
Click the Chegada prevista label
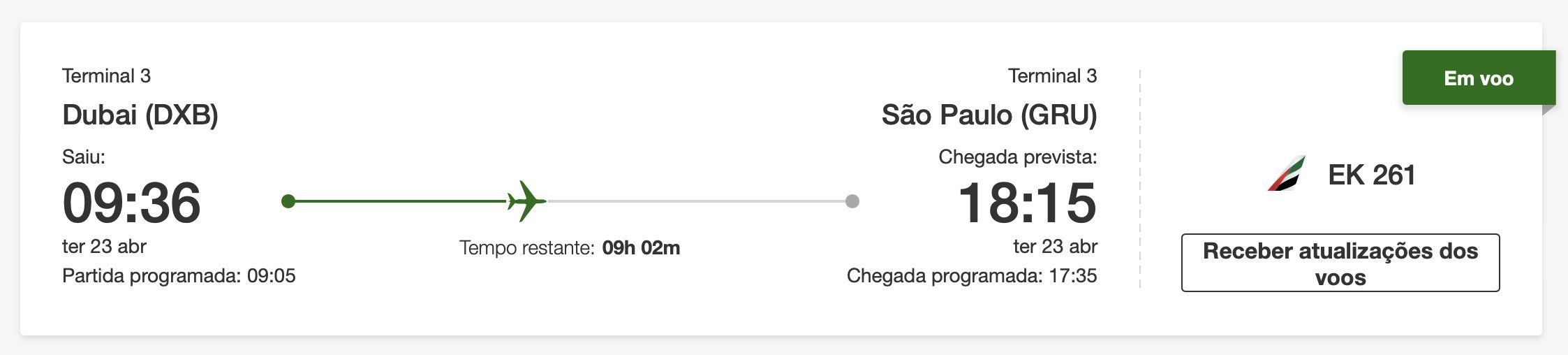1018,157
